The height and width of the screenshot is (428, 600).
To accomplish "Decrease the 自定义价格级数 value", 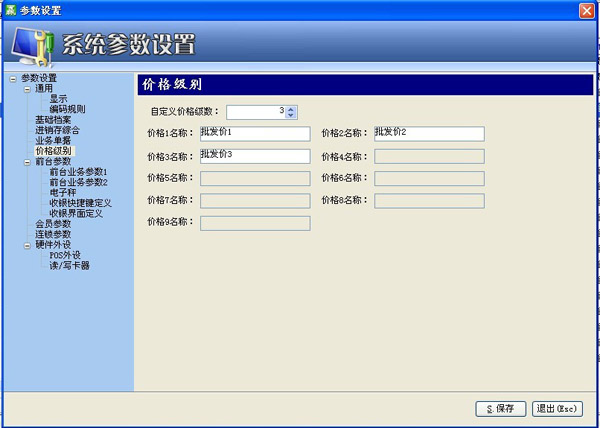I will coord(291,114).
